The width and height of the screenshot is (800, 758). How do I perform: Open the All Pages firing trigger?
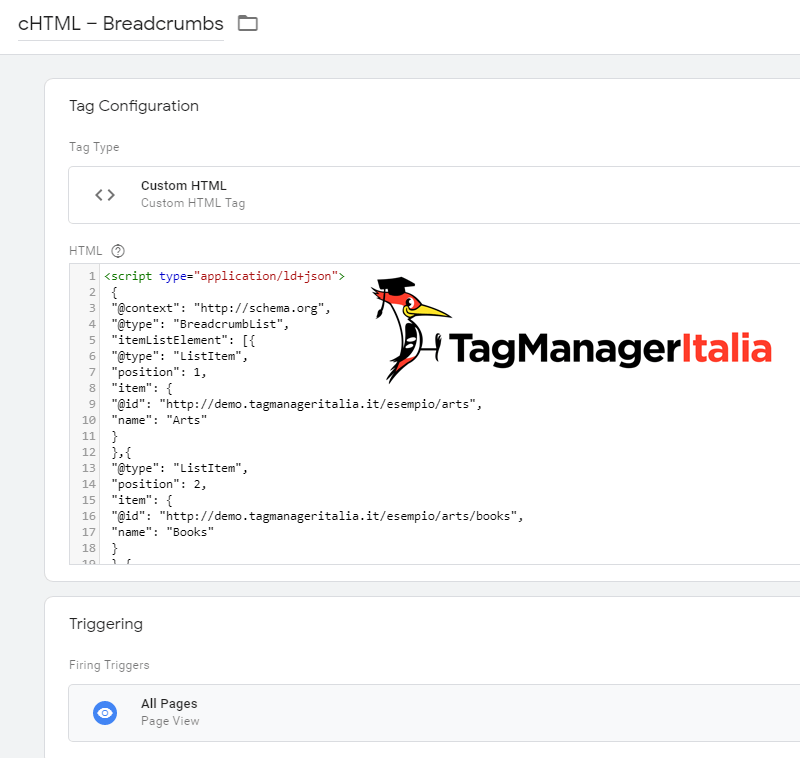coord(434,713)
